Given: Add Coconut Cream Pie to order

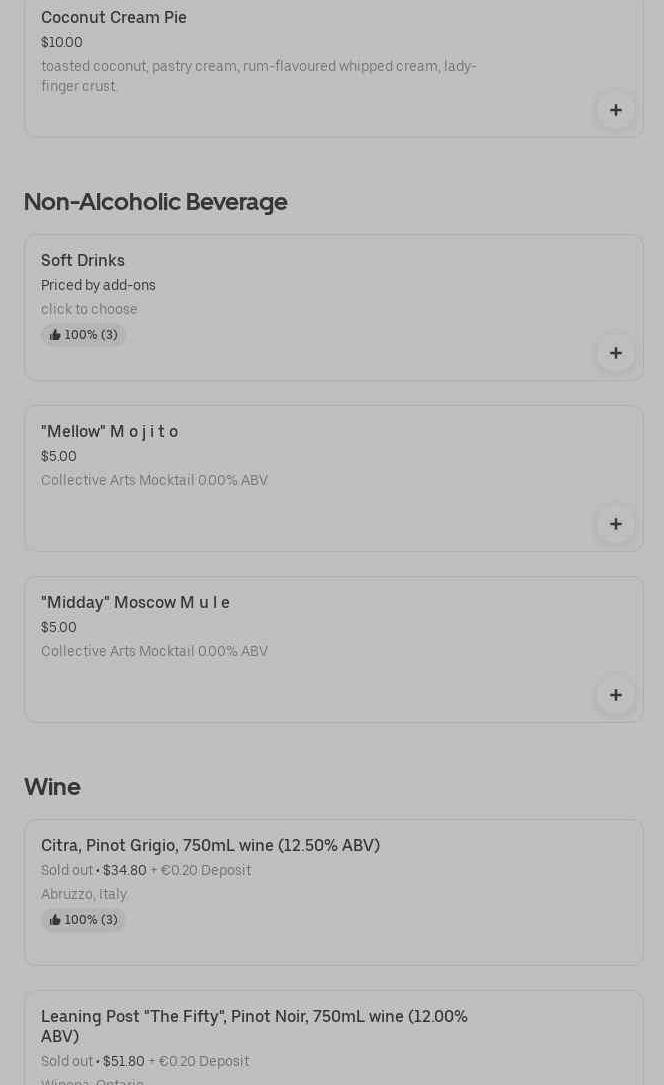Looking at the screenshot, I should coord(615,110).
